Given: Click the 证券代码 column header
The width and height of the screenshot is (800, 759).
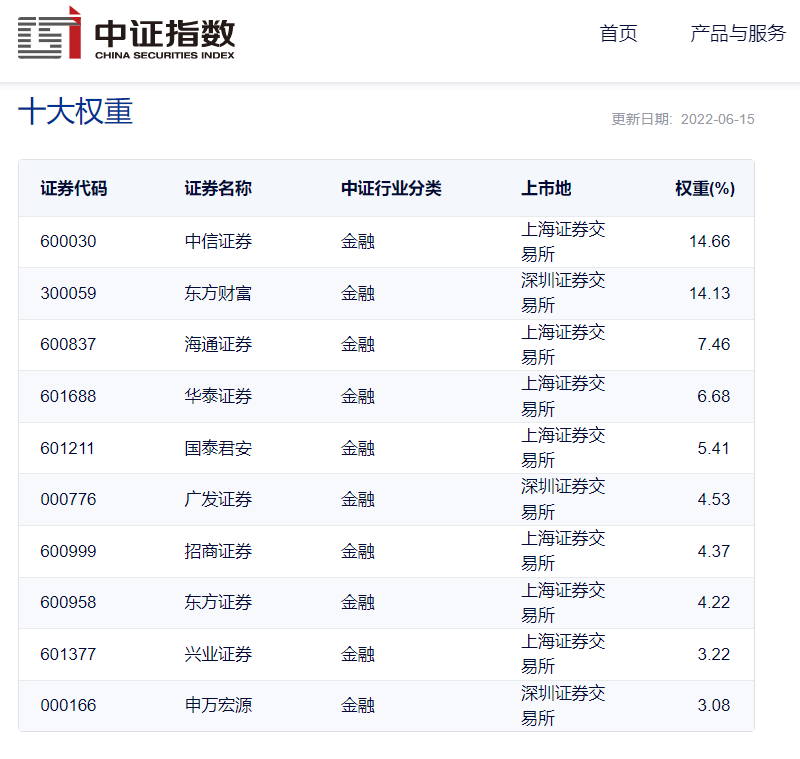Looking at the screenshot, I should tap(74, 189).
